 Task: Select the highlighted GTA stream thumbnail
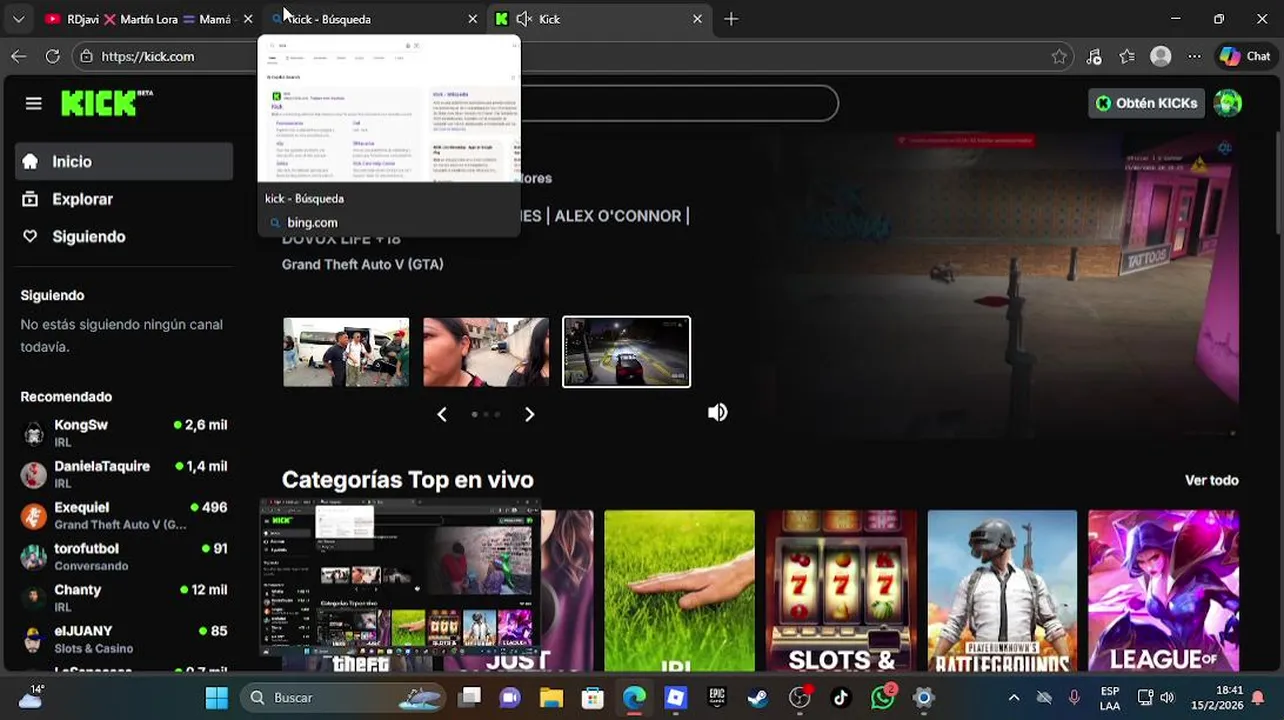coord(626,352)
